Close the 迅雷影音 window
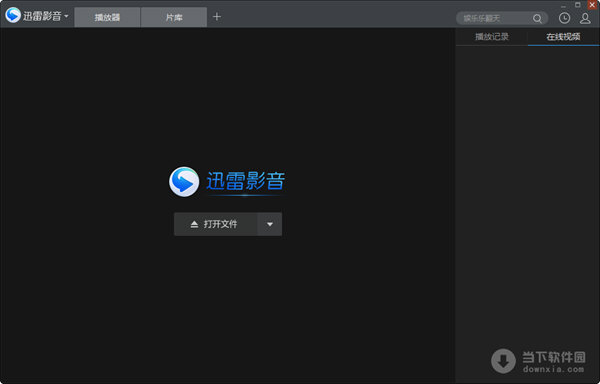The image size is (600, 384). 592,5
